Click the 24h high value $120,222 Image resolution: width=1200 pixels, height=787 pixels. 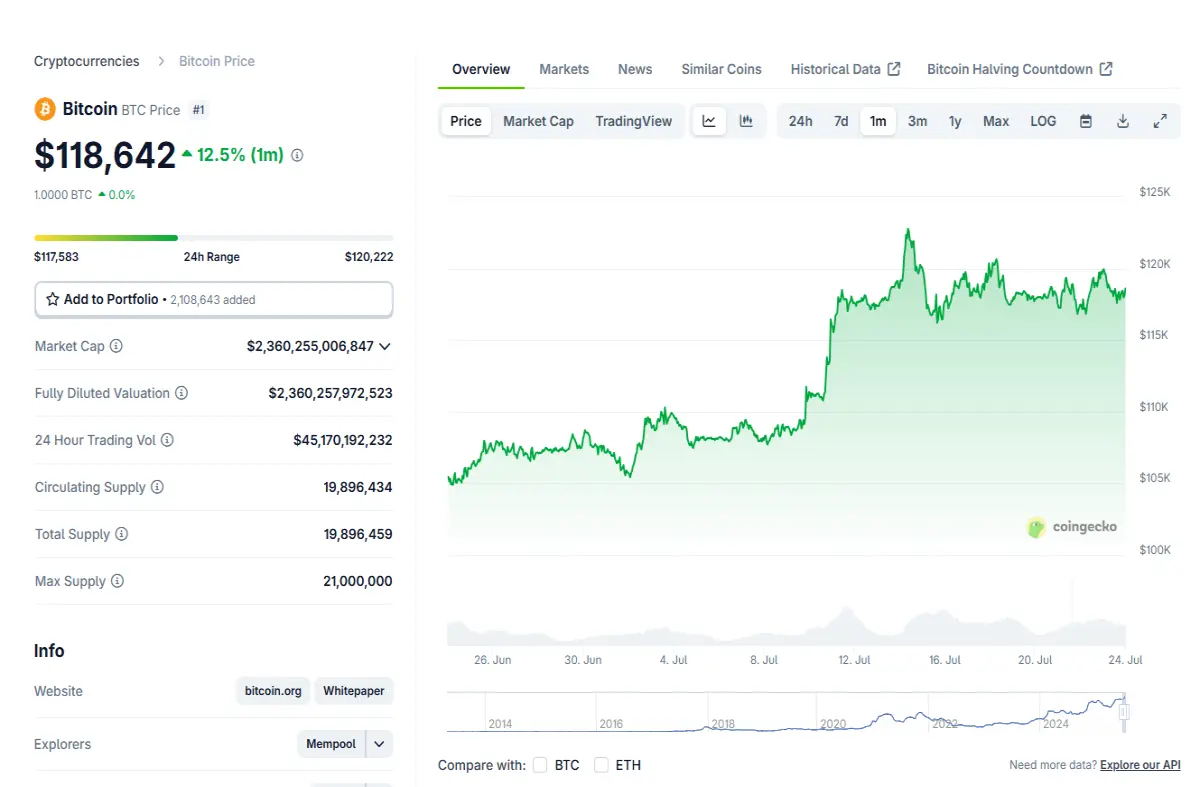click(x=369, y=257)
